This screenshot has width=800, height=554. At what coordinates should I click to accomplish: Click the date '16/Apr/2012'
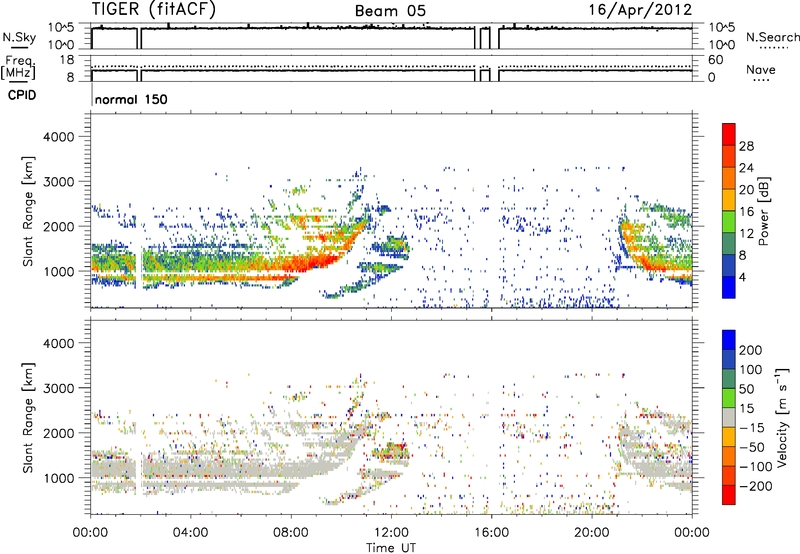(x=640, y=10)
